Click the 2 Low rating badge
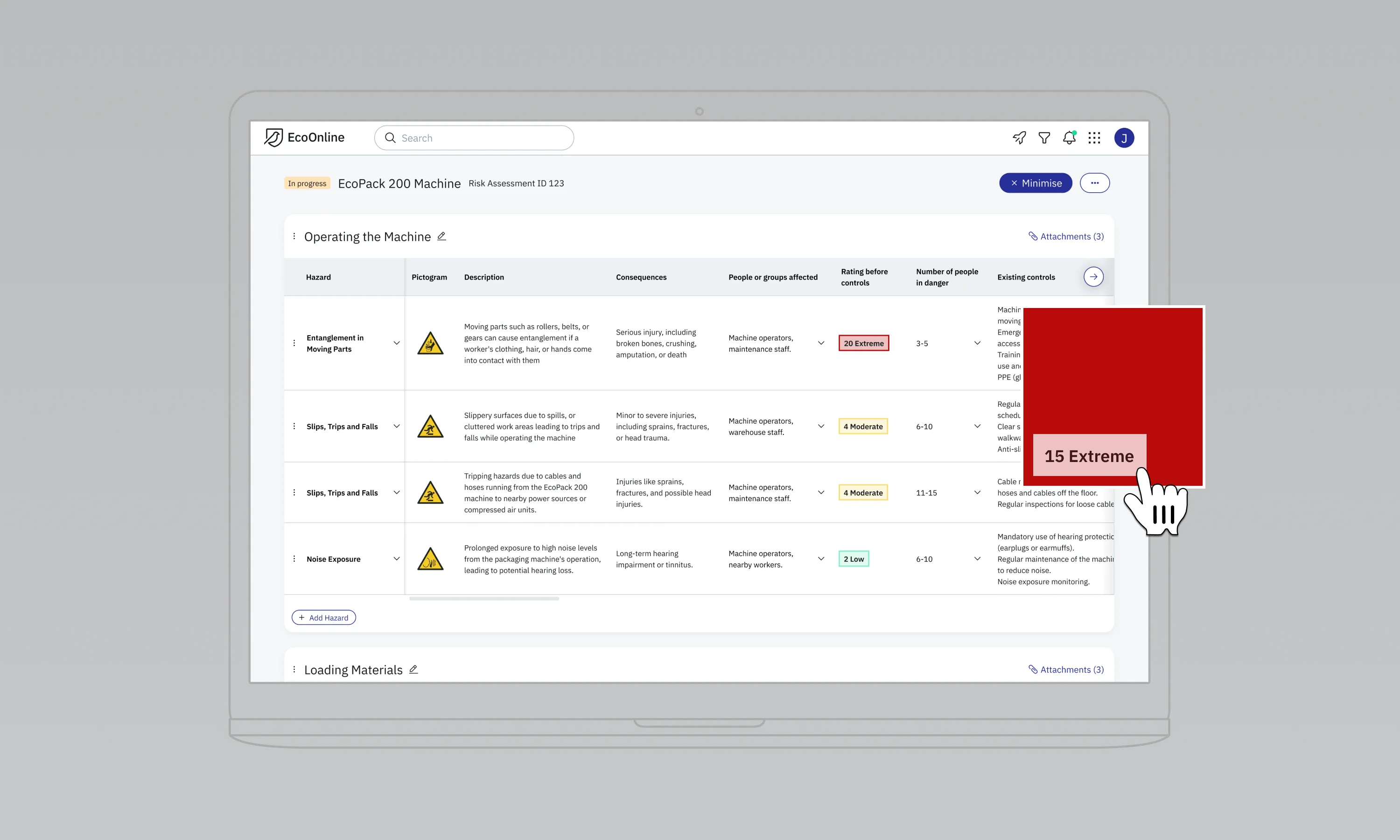 [x=854, y=559]
